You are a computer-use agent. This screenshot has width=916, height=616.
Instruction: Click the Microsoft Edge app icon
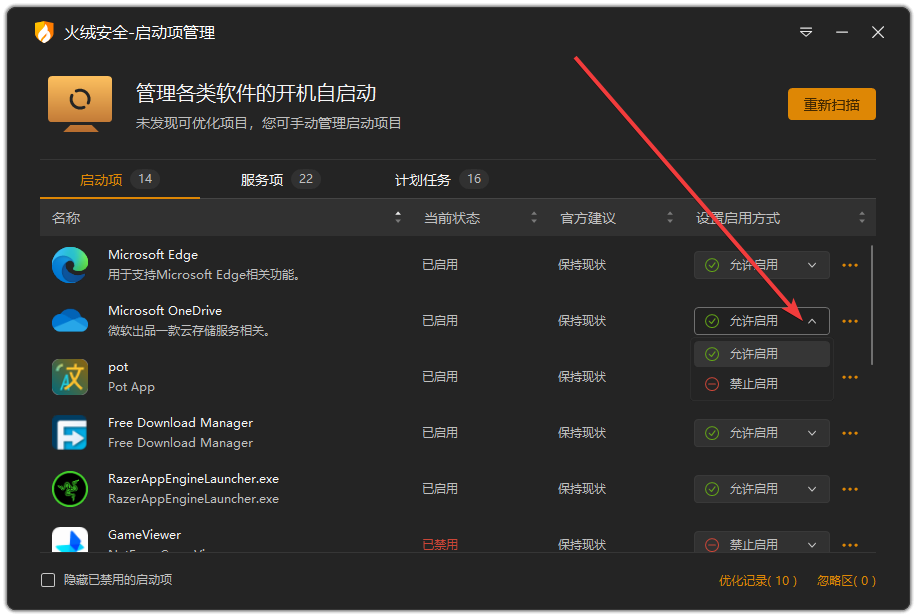70,265
